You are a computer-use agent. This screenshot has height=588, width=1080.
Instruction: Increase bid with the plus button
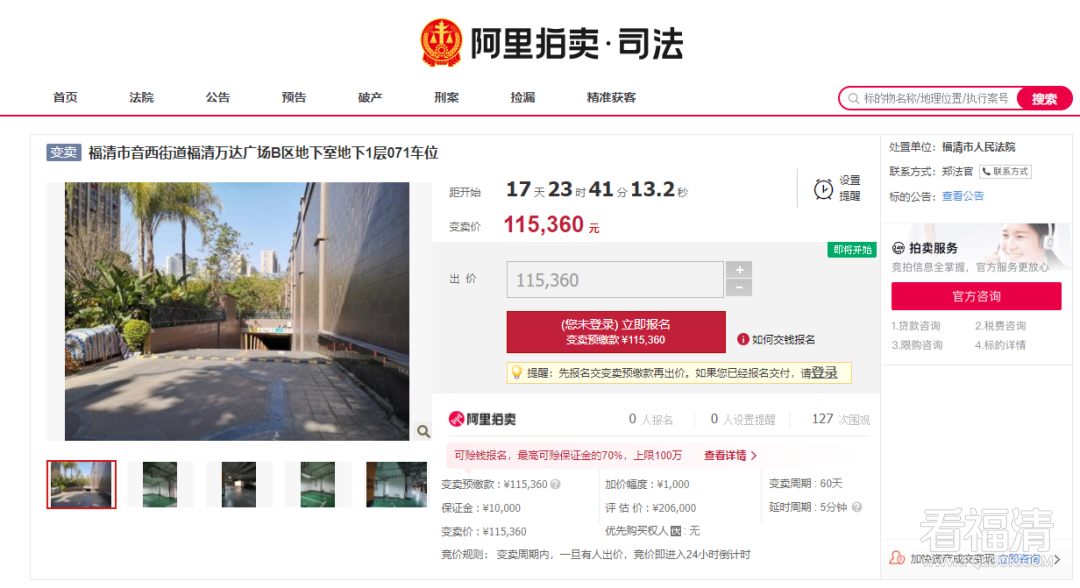click(739, 270)
